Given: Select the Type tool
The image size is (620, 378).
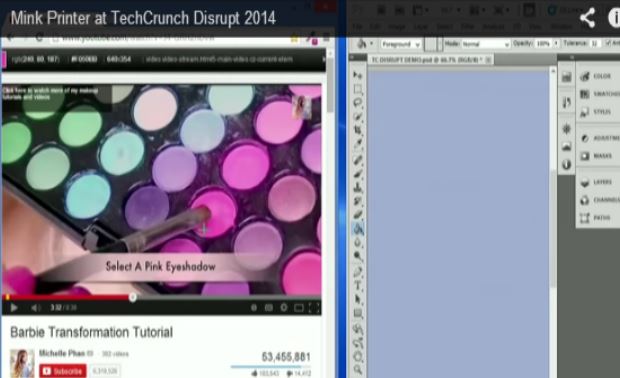Looking at the screenshot, I should (x=357, y=285).
